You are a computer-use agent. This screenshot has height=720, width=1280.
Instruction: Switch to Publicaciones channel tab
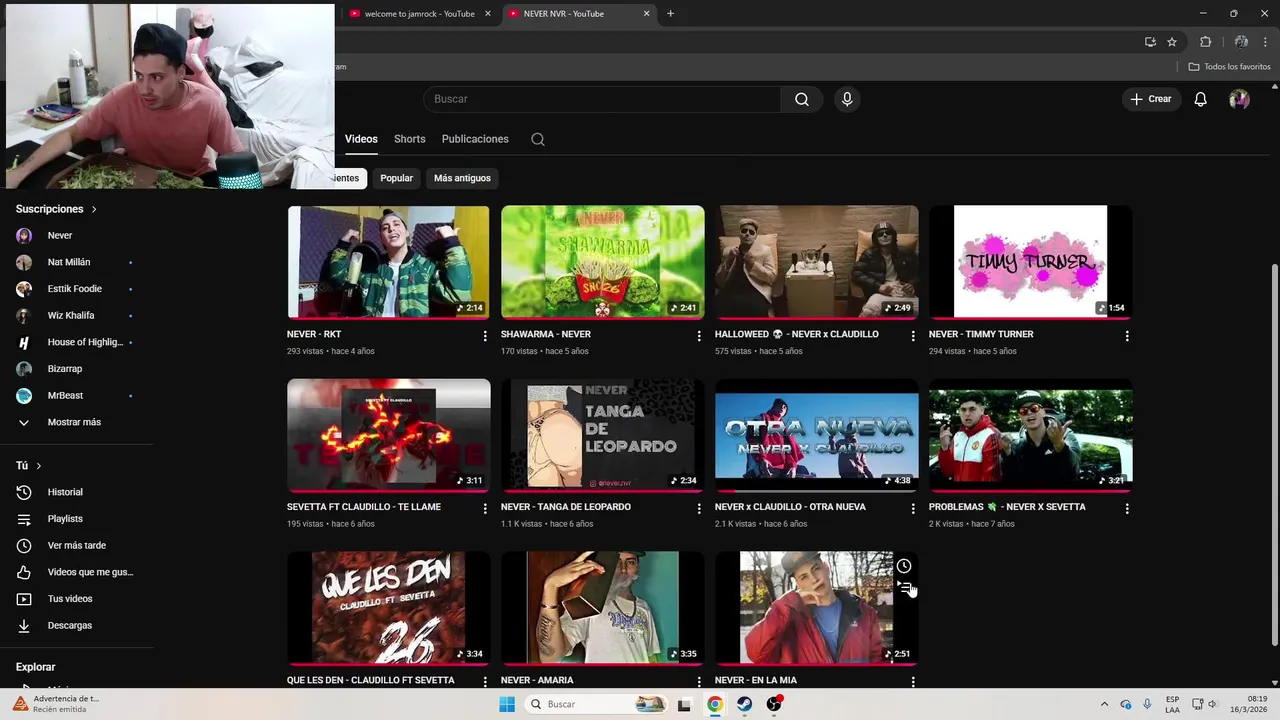pyautogui.click(x=475, y=139)
